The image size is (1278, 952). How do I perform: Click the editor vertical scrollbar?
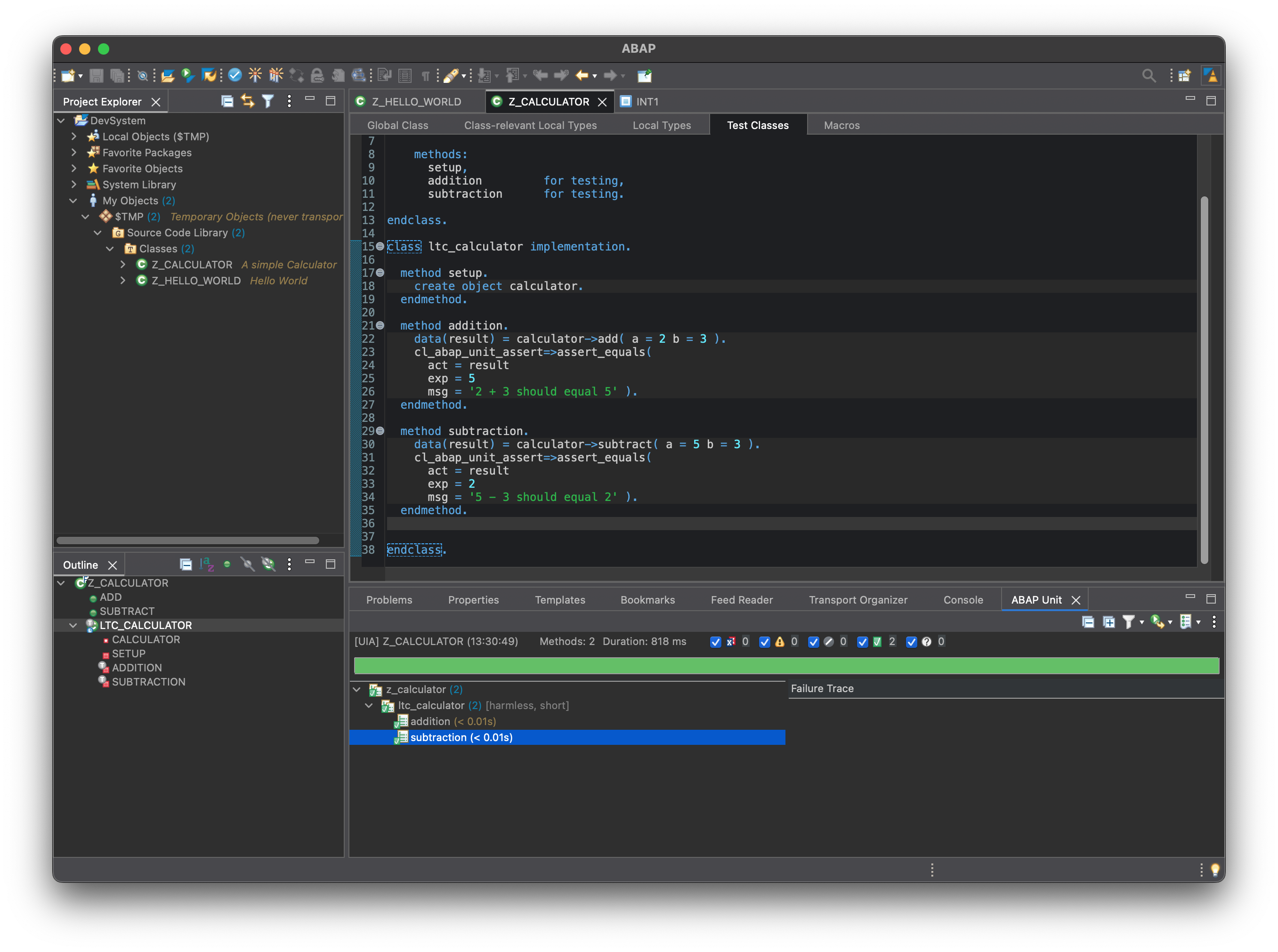coord(1204,380)
